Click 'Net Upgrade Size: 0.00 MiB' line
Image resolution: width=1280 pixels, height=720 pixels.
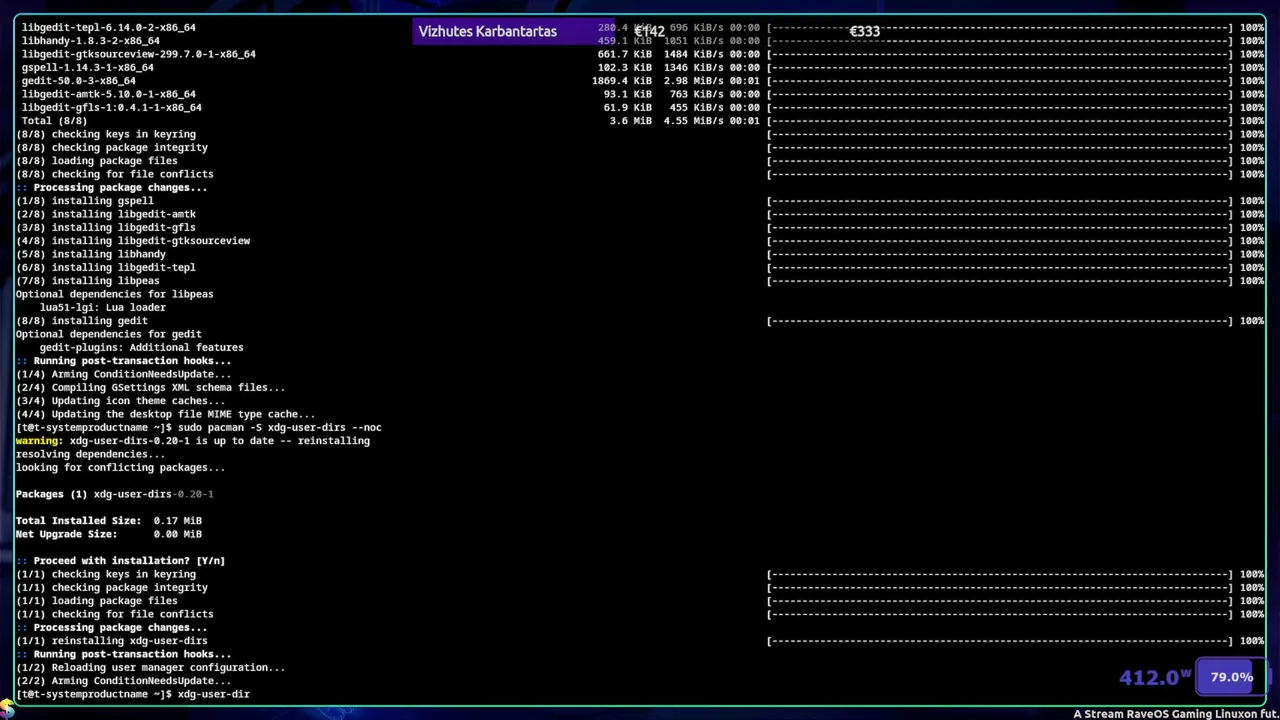tap(109, 534)
